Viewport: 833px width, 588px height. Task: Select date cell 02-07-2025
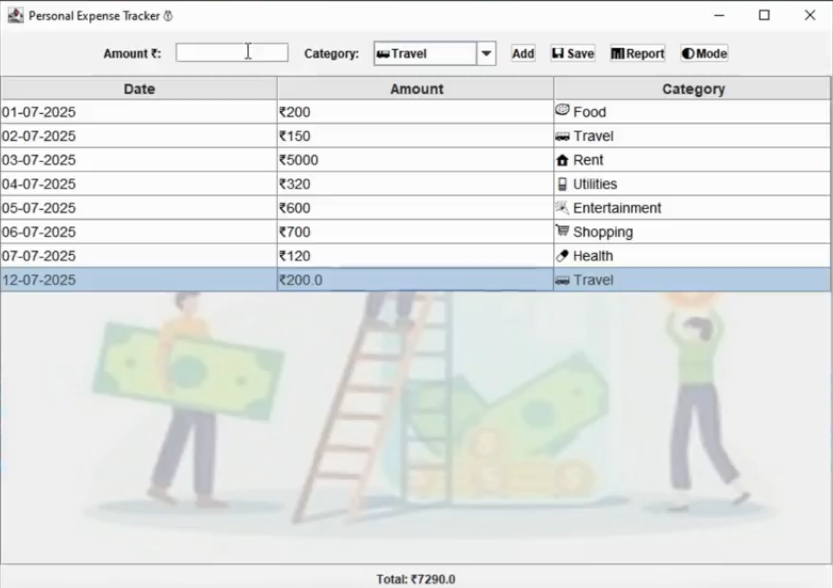(x=139, y=136)
